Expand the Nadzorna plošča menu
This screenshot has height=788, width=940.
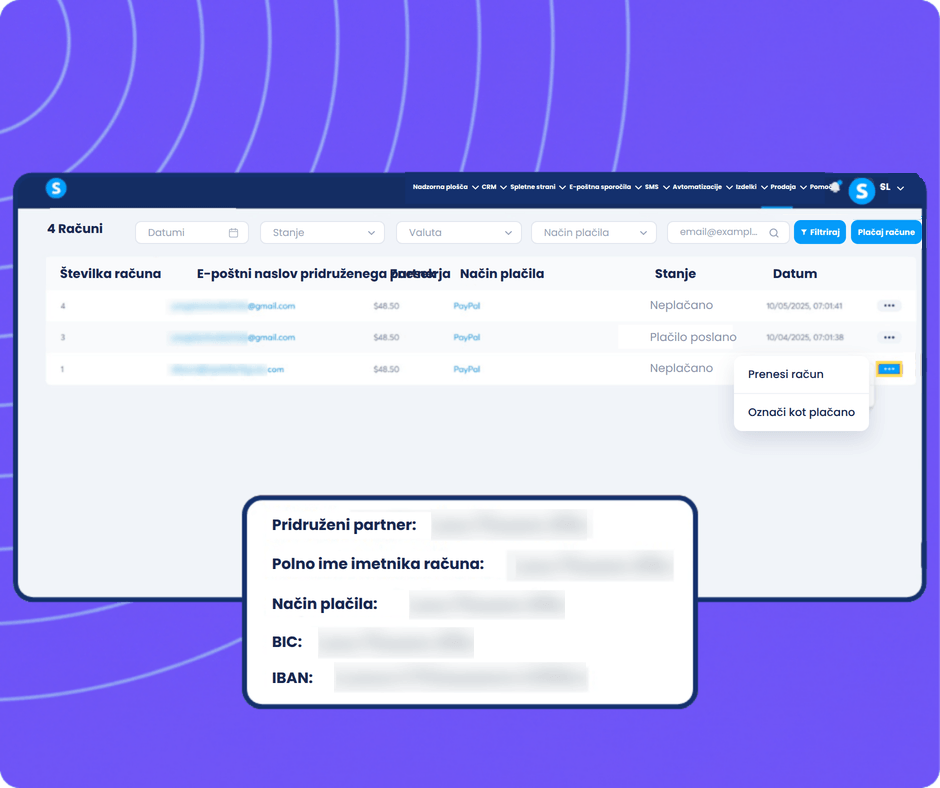(x=445, y=187)
